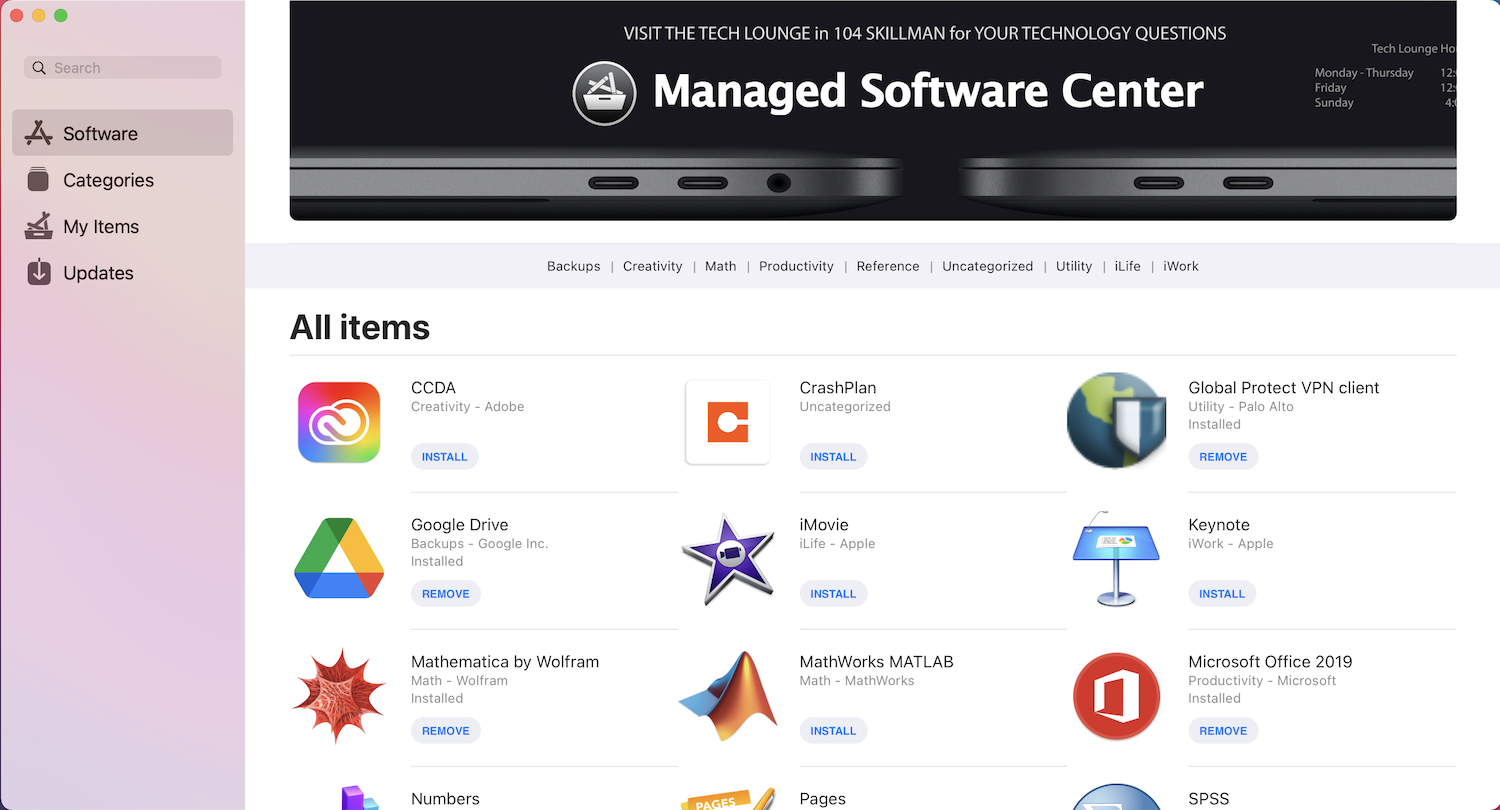Screen dimensions: 1500x810
Task: Filter by Uncategorized category
Action: click(988, 266)
